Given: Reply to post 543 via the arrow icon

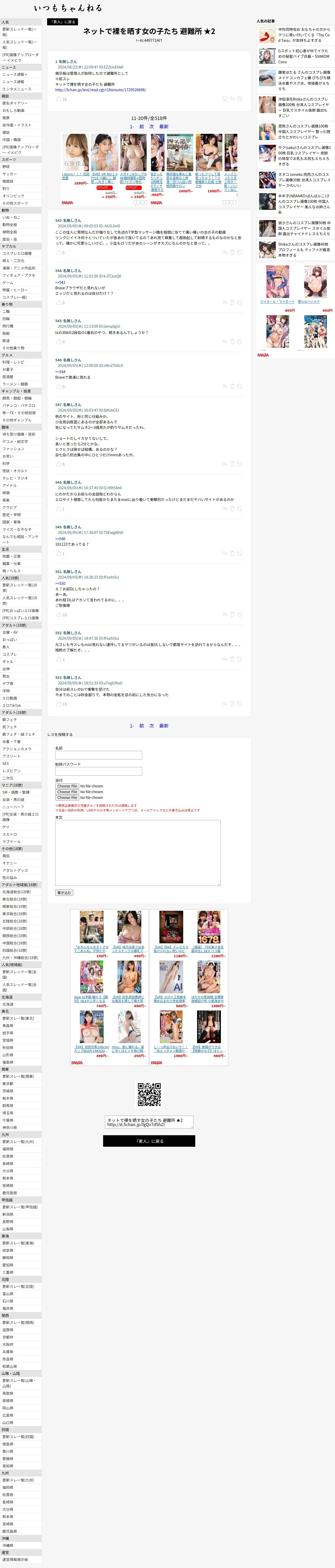Looking at the screenshot, I should pyautogui.click(x=225, y=252).
